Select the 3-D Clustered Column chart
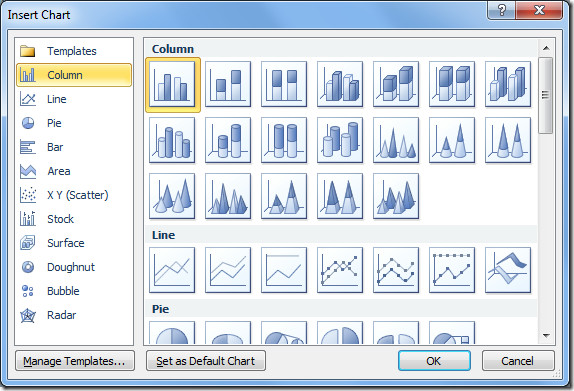The width and height of the screenshot is (574, 391). 340,85
